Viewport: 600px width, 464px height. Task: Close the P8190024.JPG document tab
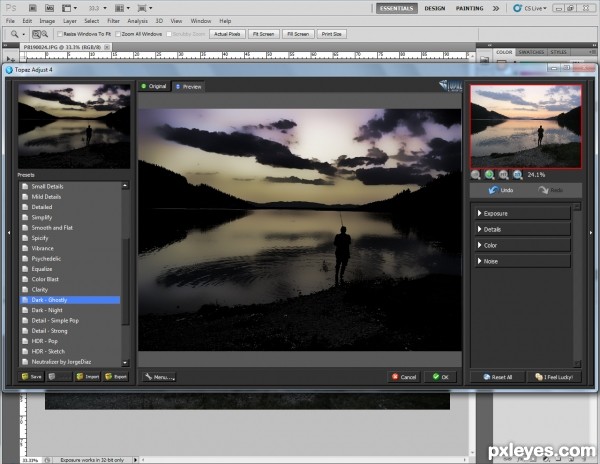107,47
